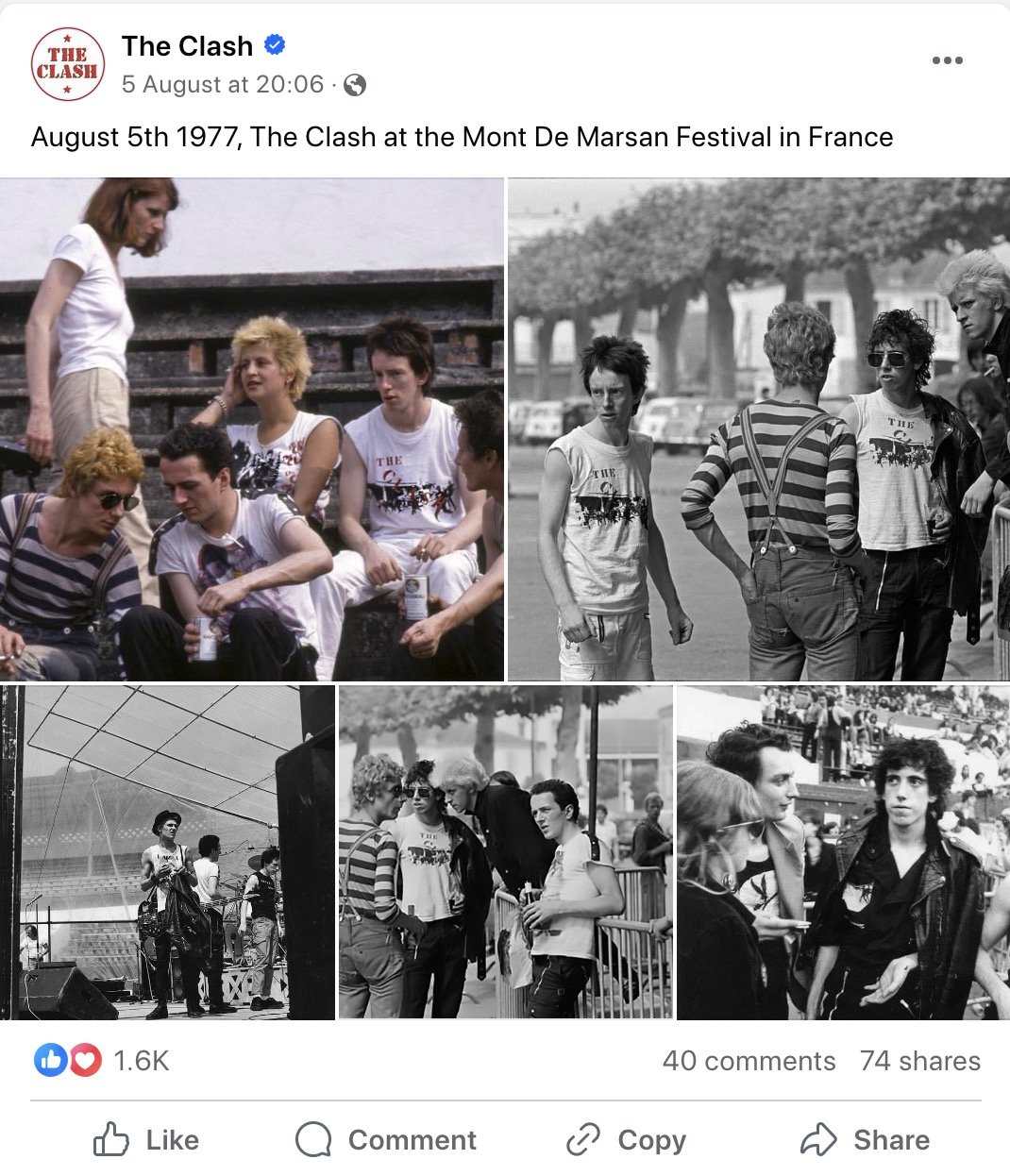Open the 5 August at 20:06 timestamp
The image size is (1010, 1176).
point(223,85)
